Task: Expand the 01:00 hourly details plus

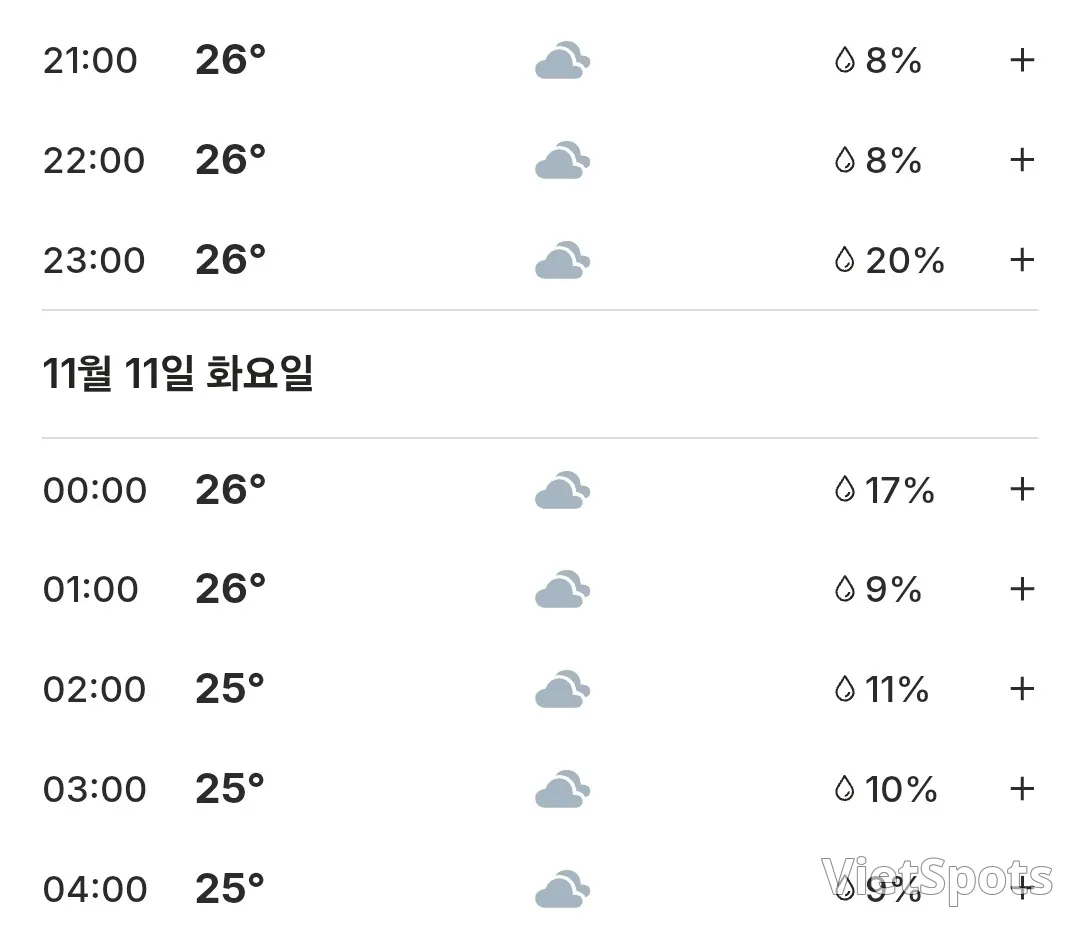Action: 1022,589
